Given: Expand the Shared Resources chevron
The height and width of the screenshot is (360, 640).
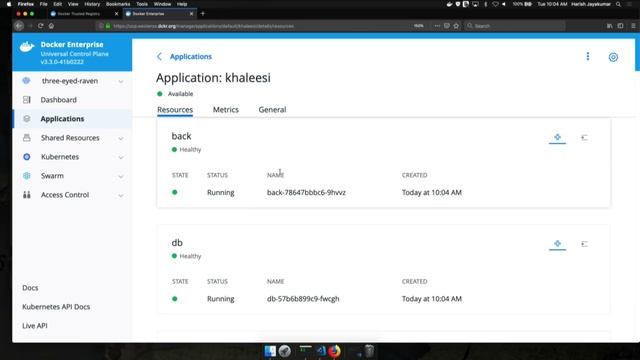Looking at the screenshot, I should (121, 138).
